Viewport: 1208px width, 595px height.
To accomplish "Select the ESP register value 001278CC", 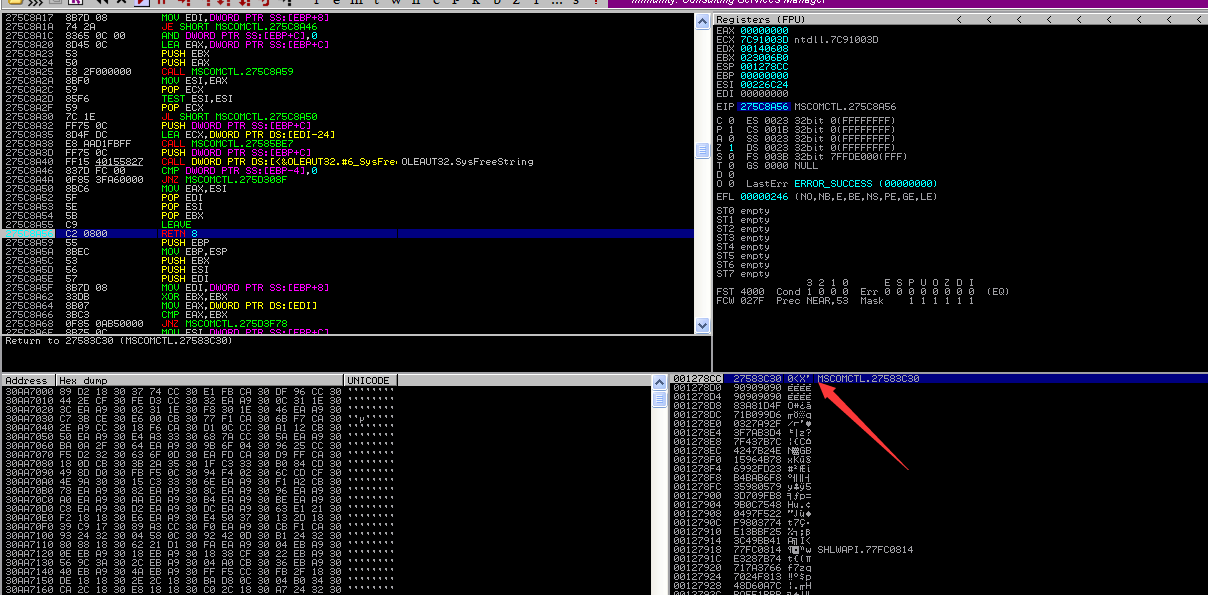I will coord(763,67).
